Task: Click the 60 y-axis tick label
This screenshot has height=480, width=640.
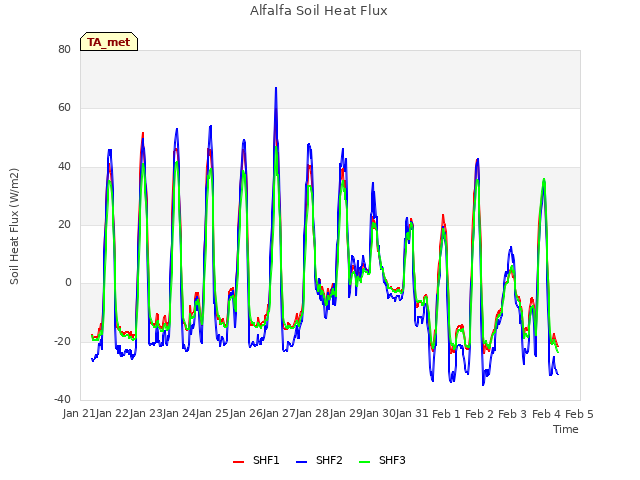Action: (64, 108)
